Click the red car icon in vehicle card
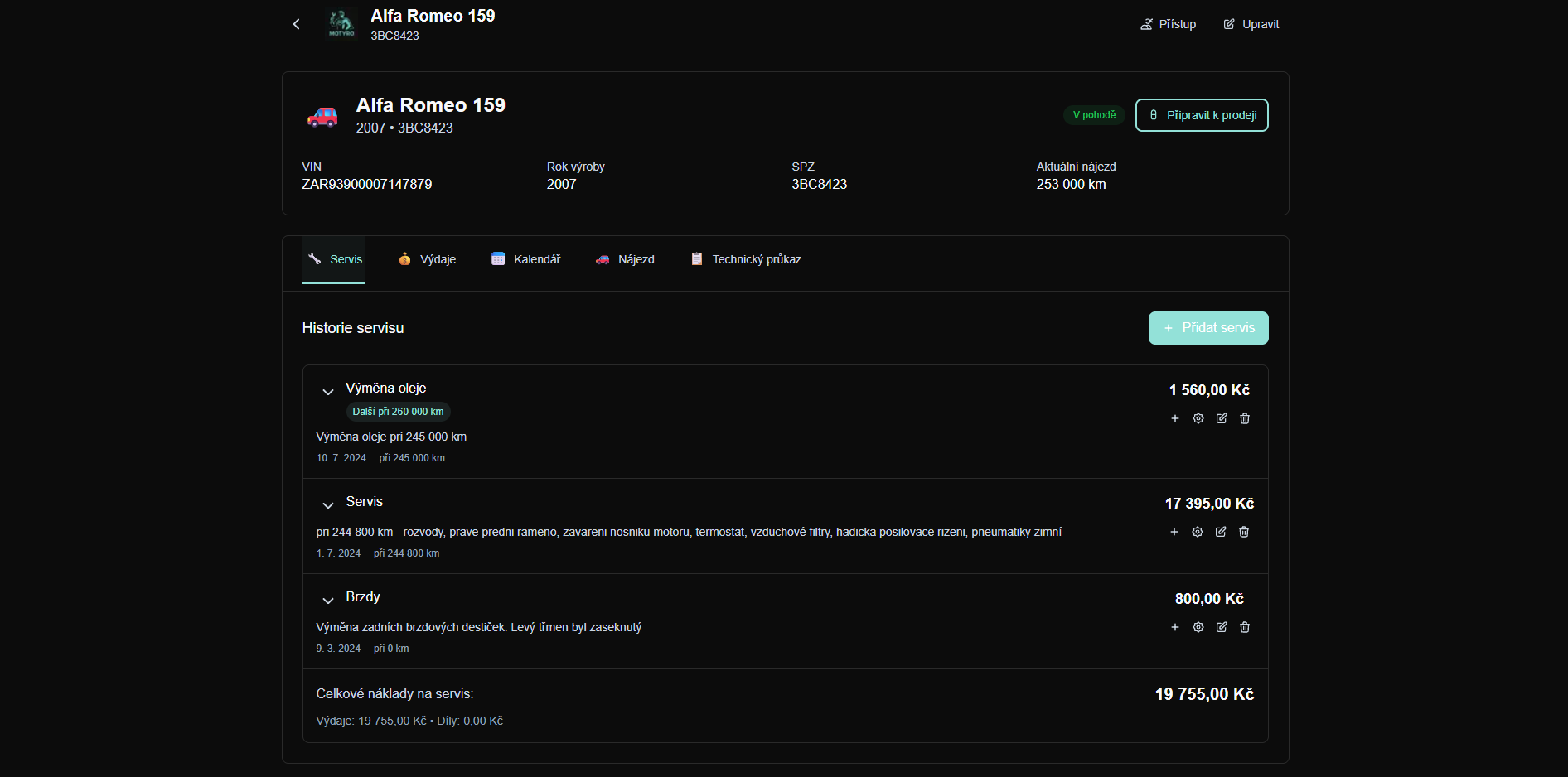Image resolution: width=1568 pixels, height=777 pixels. (322, 116)
